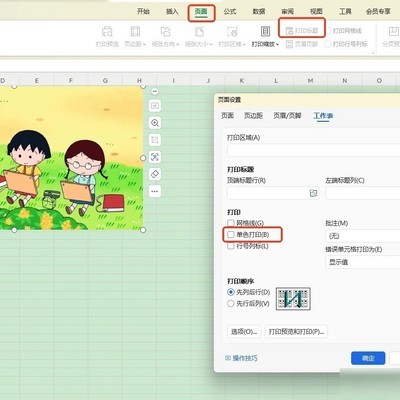Click the magnifier zoom icon beside picture
The image size is (400, 400).
155,123
